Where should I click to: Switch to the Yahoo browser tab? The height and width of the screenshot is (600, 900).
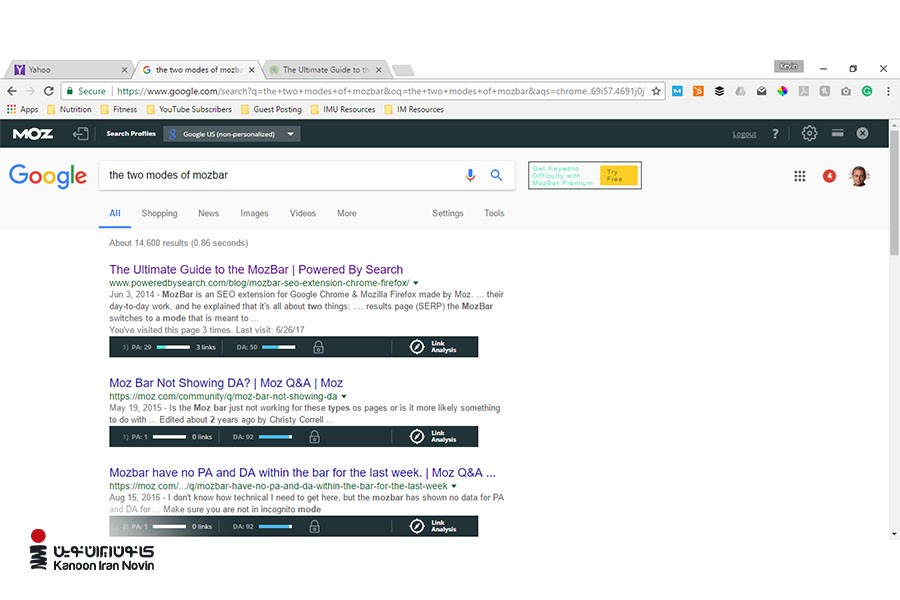70,70
